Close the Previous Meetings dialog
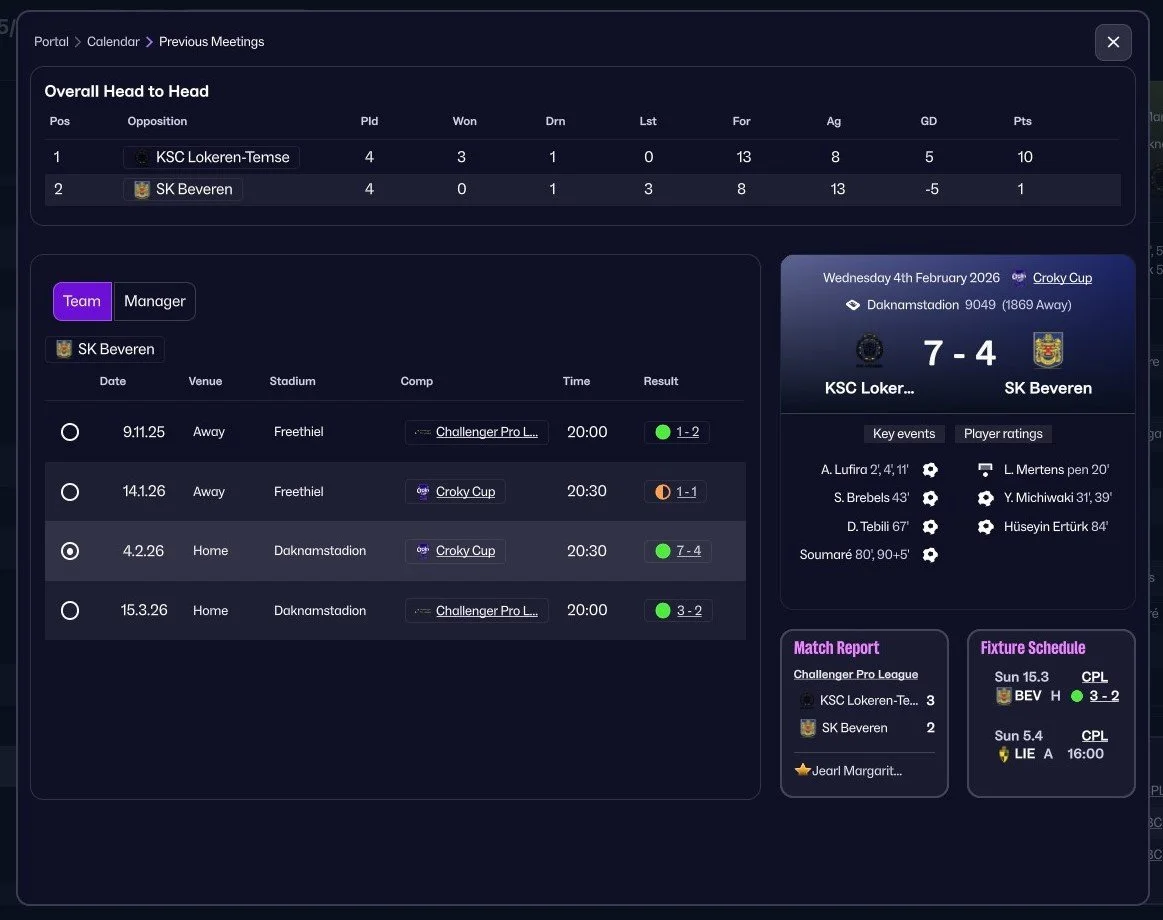This screenshot has height=920, width=1163. (x=1113, y=42)
